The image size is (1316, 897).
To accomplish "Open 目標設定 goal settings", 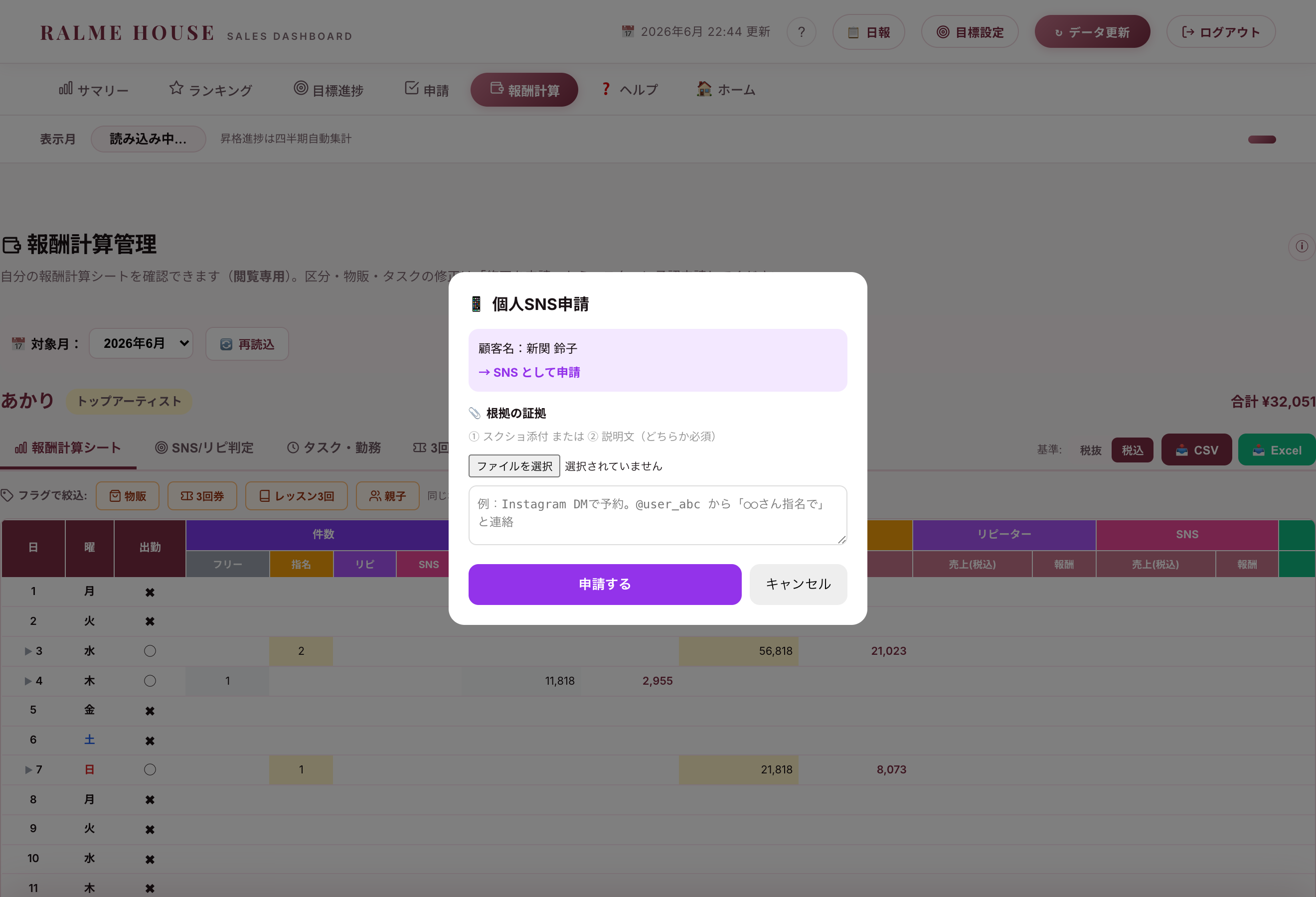I will point(970,32).
